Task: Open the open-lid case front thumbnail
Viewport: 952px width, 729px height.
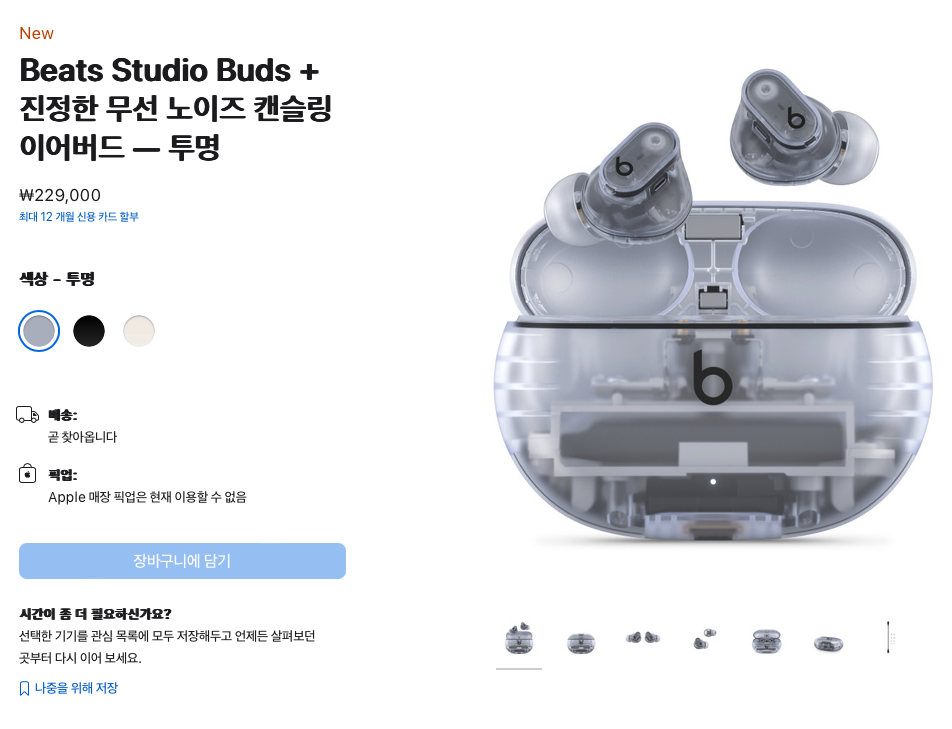Action: click(x=766, y=641)
